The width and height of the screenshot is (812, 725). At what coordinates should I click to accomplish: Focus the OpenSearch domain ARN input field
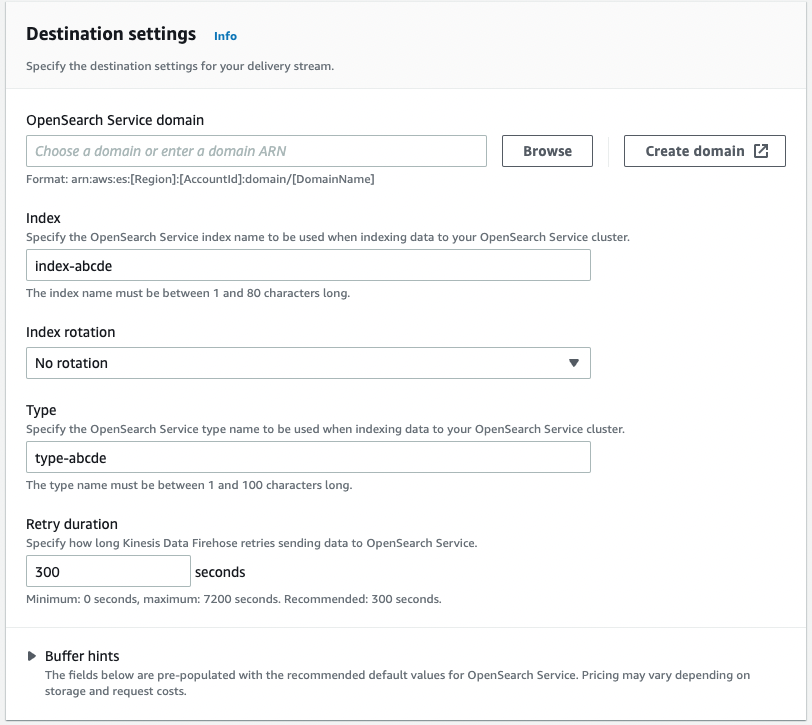(x=256, y=151)
